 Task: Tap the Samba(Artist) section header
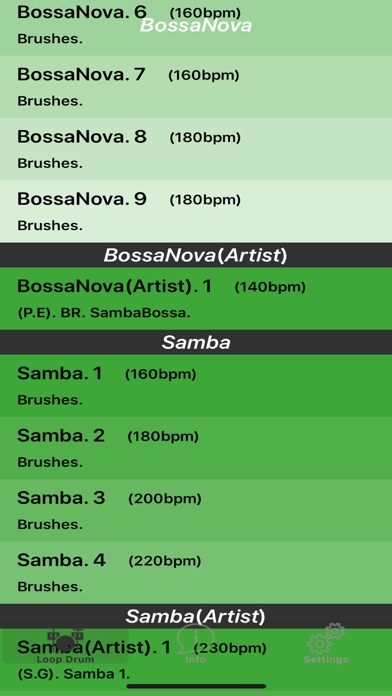(196, 616)
